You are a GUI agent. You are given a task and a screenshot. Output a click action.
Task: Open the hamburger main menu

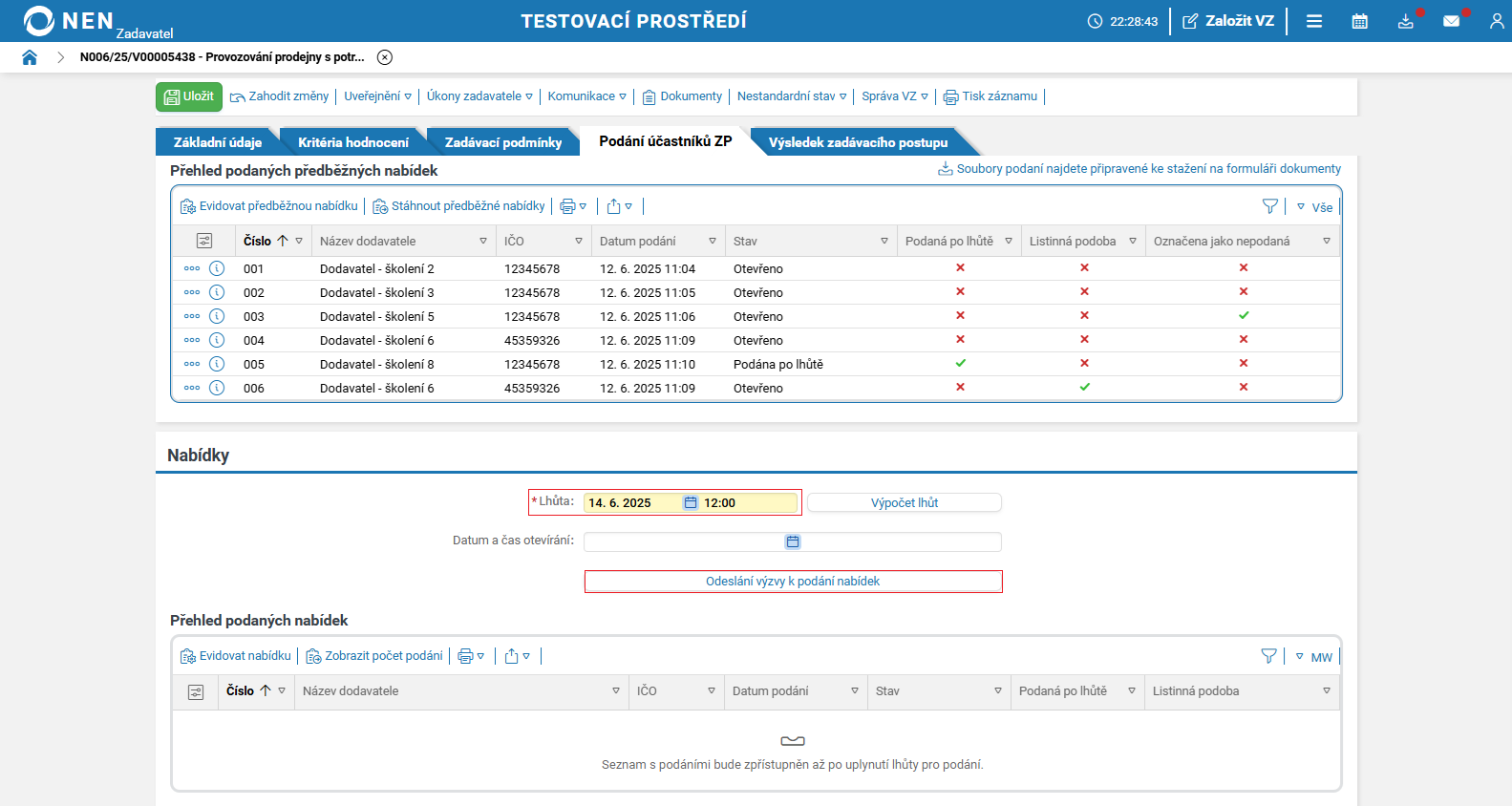(1314, 21)
